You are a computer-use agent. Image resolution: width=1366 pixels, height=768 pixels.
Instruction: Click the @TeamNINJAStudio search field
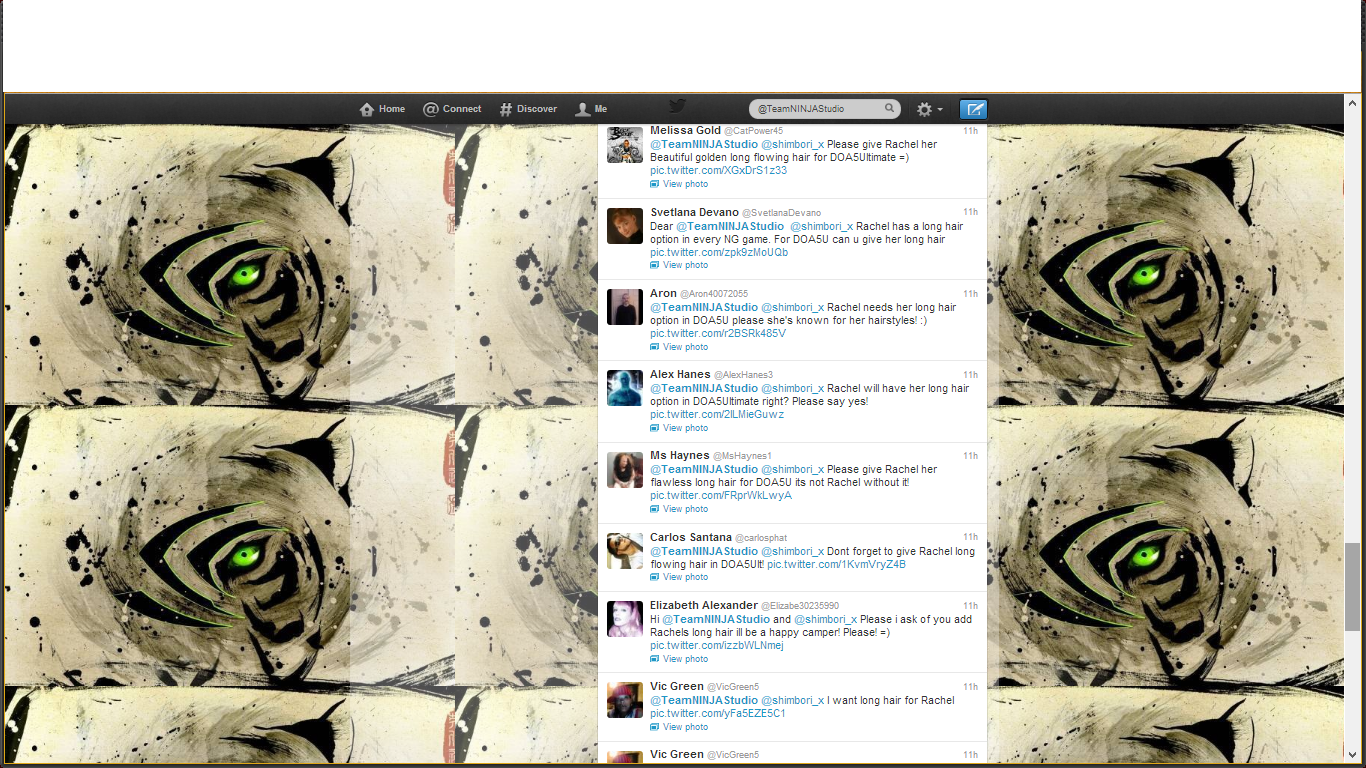tap(815, 109)
